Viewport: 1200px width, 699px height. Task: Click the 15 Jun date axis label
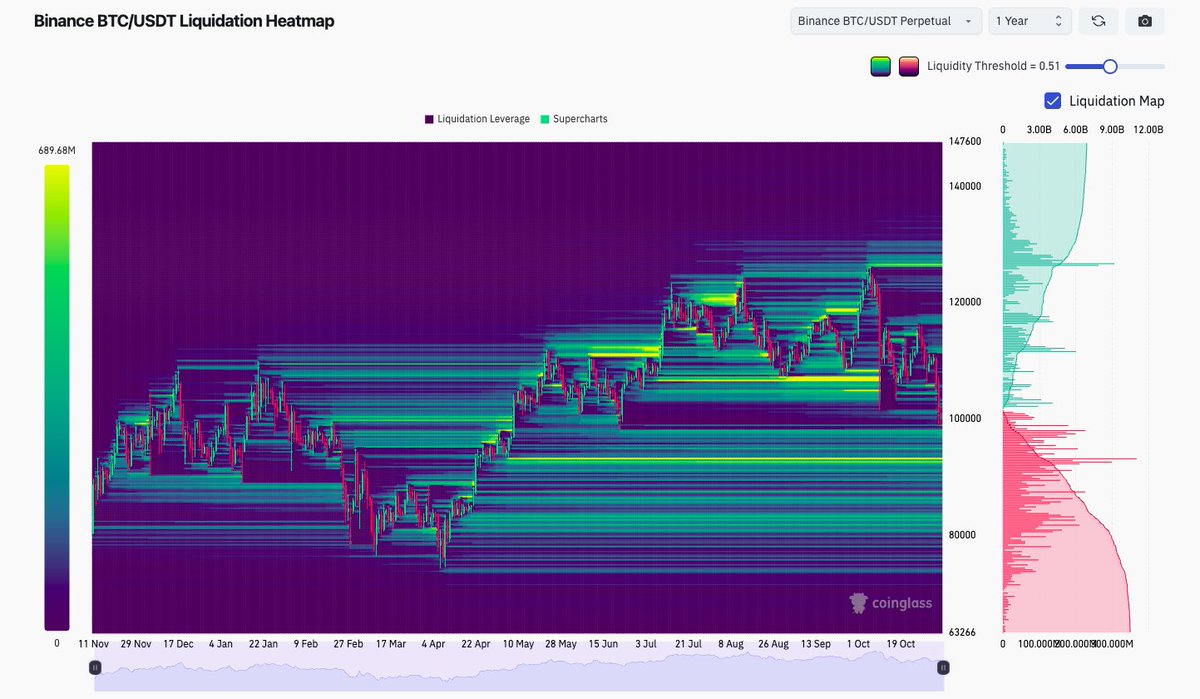[605, 644]
